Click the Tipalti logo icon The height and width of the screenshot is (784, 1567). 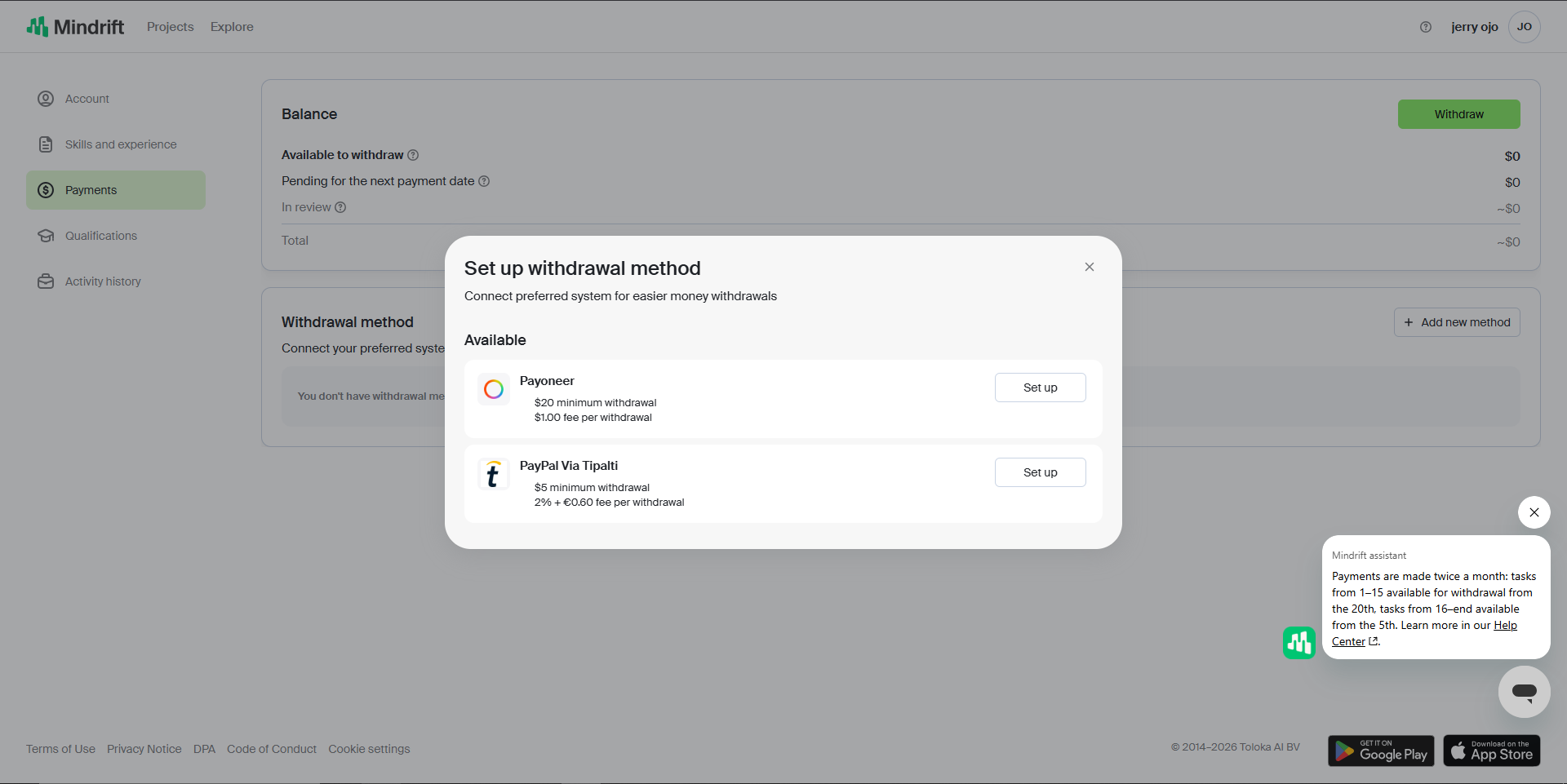pyautogui.click(x=494, y=474)
